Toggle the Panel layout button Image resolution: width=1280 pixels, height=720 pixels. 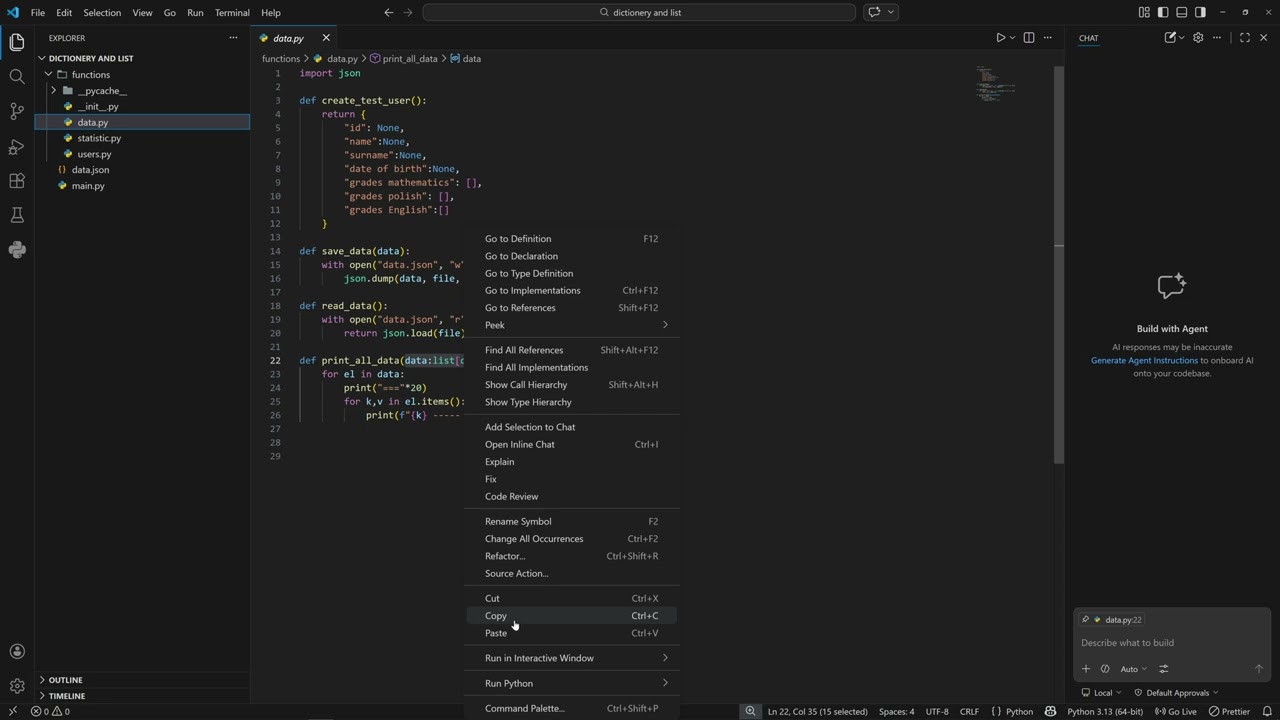click(1182, 12)
